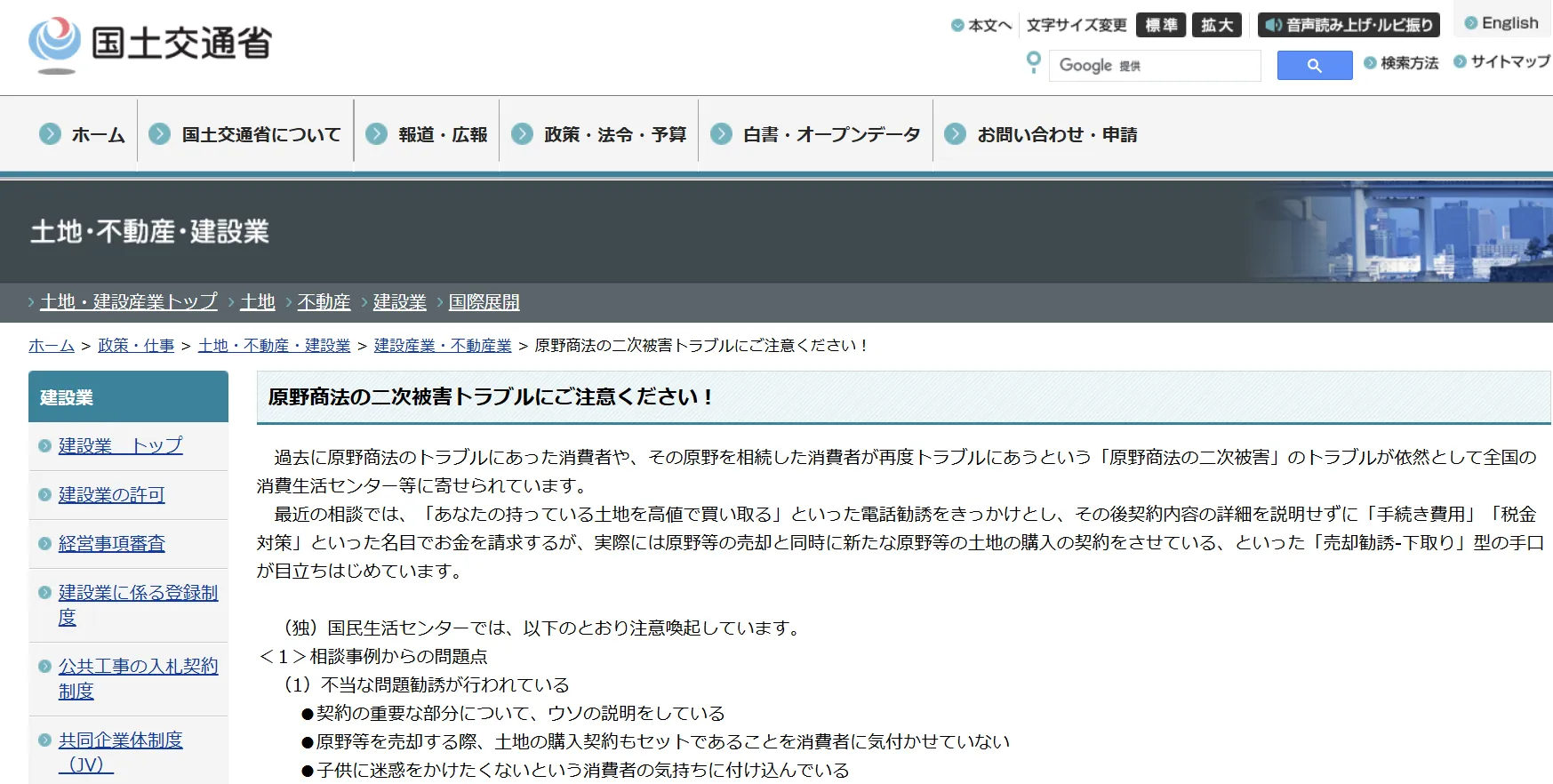The width and height of the screenshot is (1553, 784).
Task: Click the icon beside 本文へ
Action: coord(957,25)
